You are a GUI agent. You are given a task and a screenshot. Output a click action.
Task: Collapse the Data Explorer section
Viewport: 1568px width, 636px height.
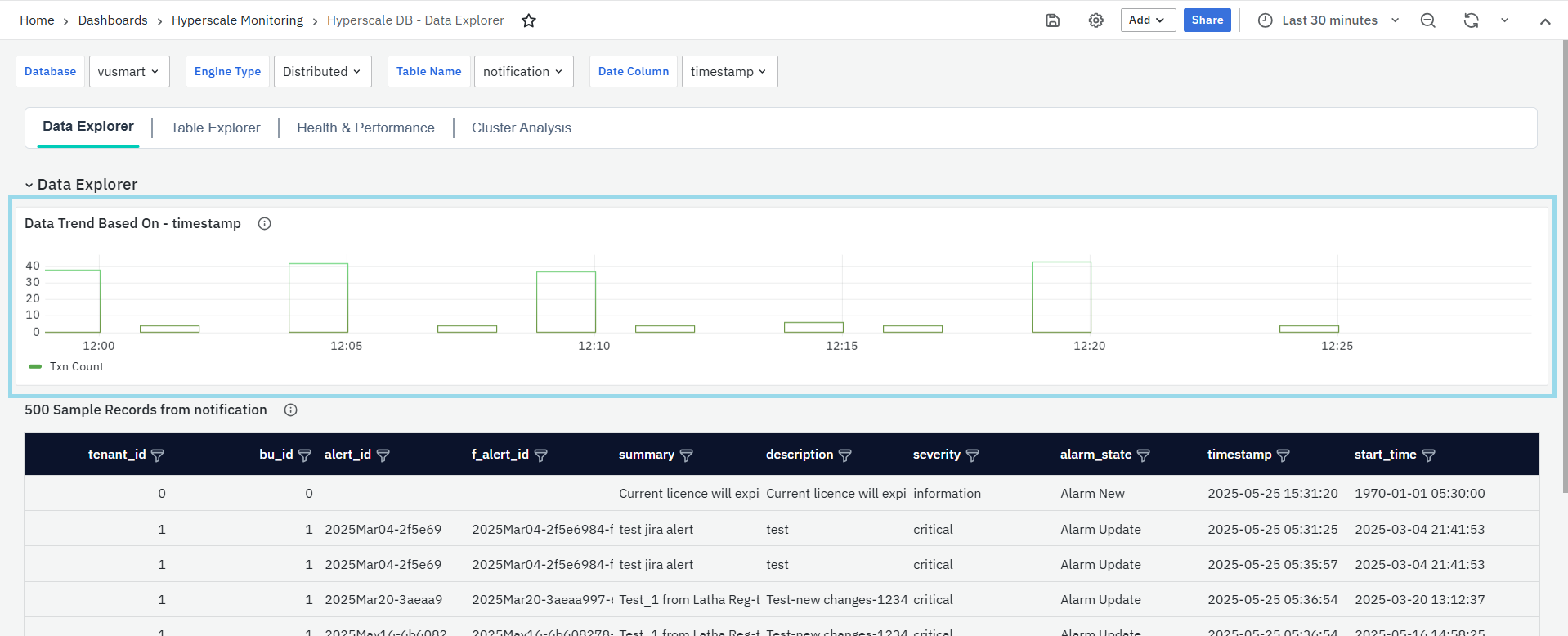pos(29,186)
